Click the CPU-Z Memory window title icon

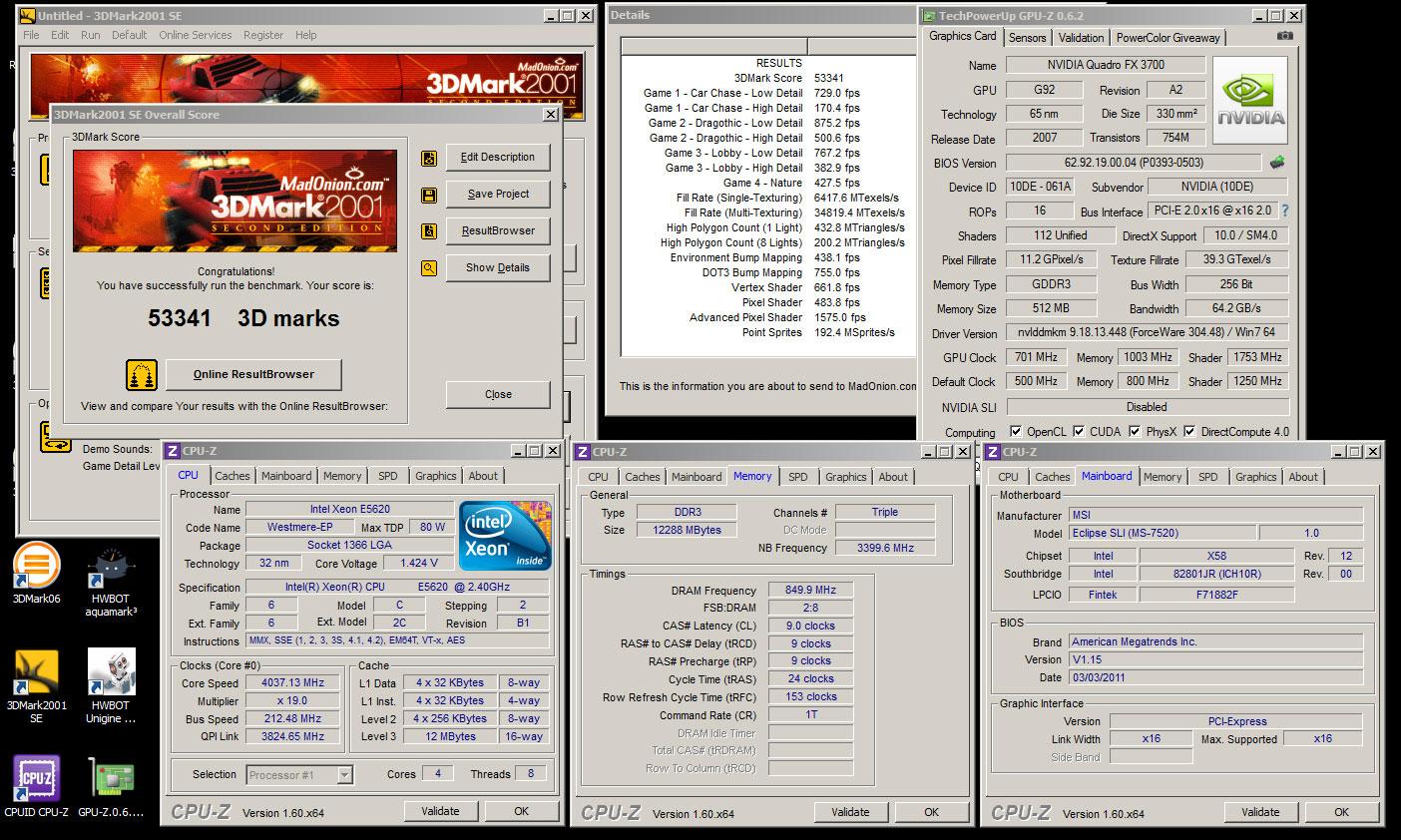point(584,452)
